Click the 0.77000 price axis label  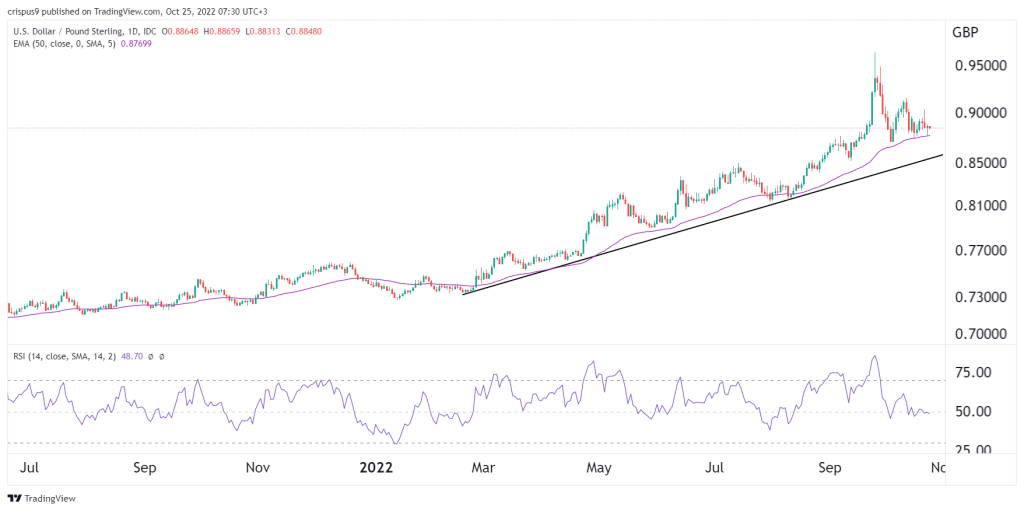[982, 251]
